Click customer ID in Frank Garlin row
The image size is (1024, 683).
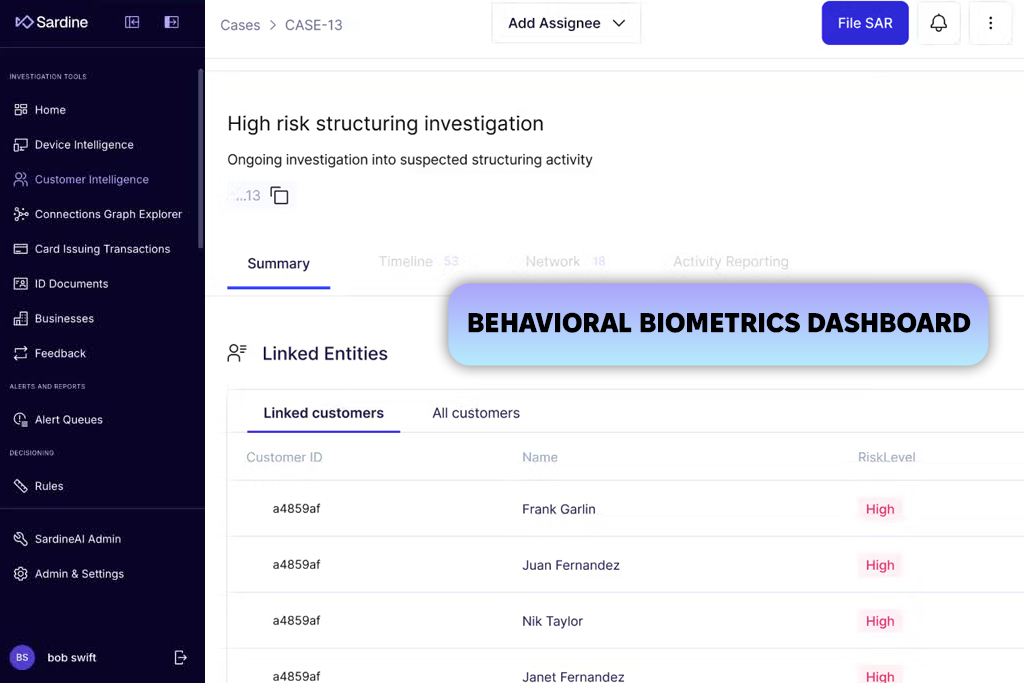(296, 509)
